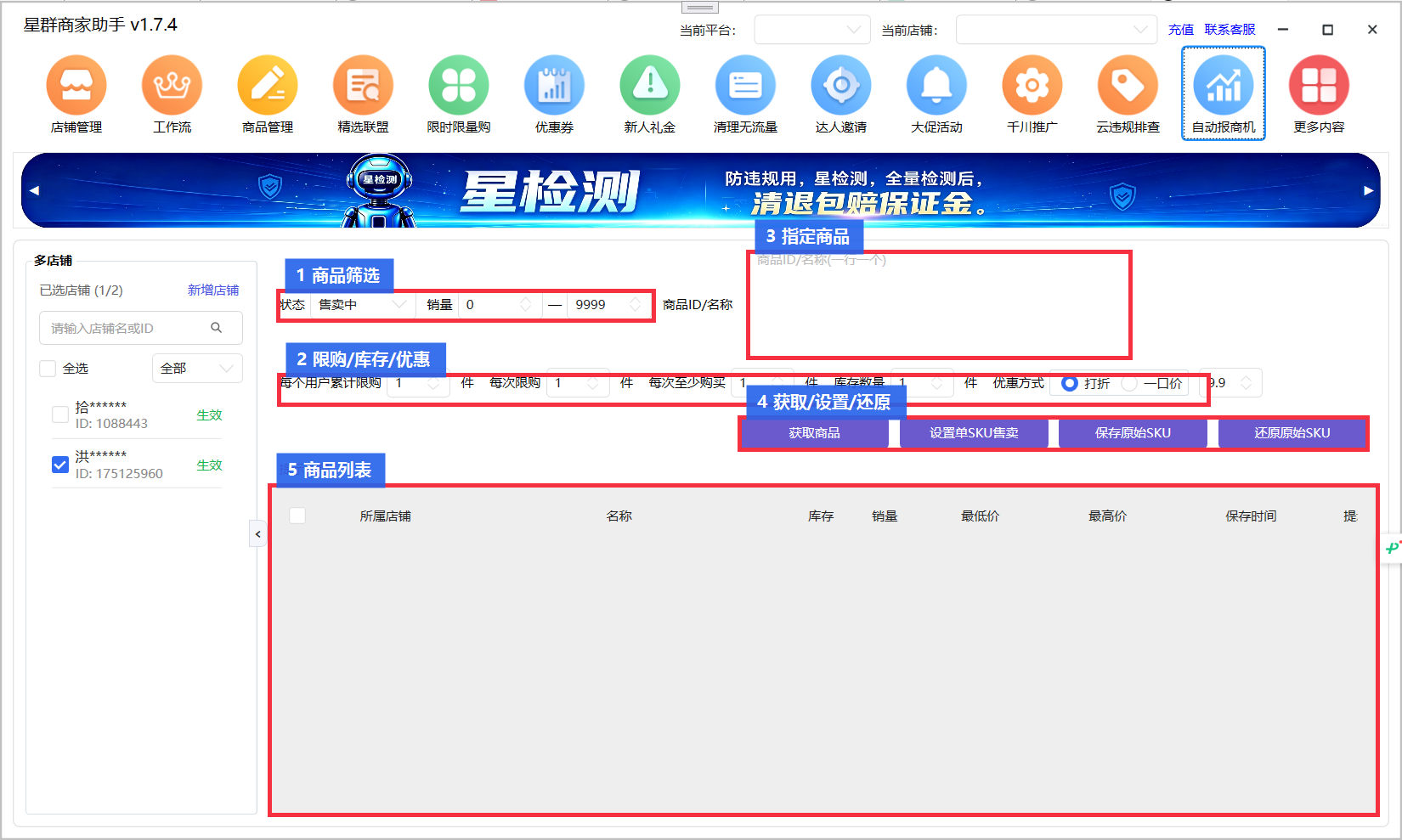
Task: Sort by the 所属店铺 column header
Action: point(386,516)
